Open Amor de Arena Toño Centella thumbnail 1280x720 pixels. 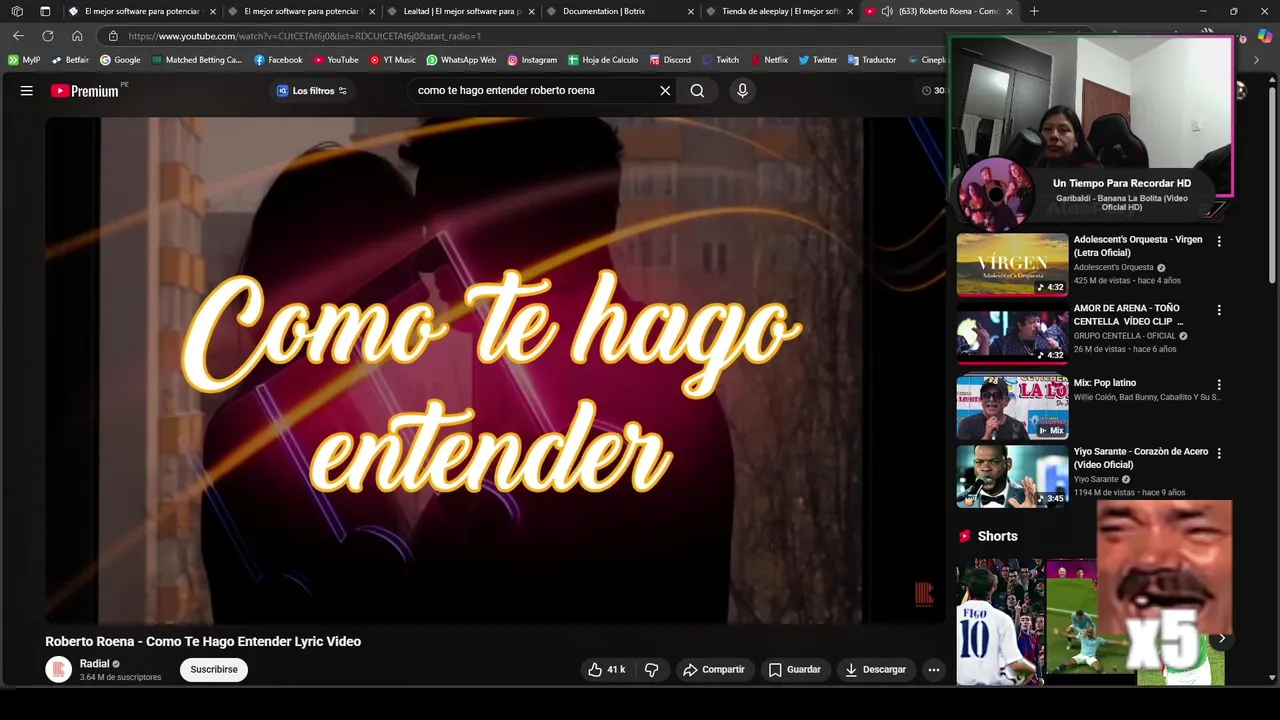pos(1012,334)
